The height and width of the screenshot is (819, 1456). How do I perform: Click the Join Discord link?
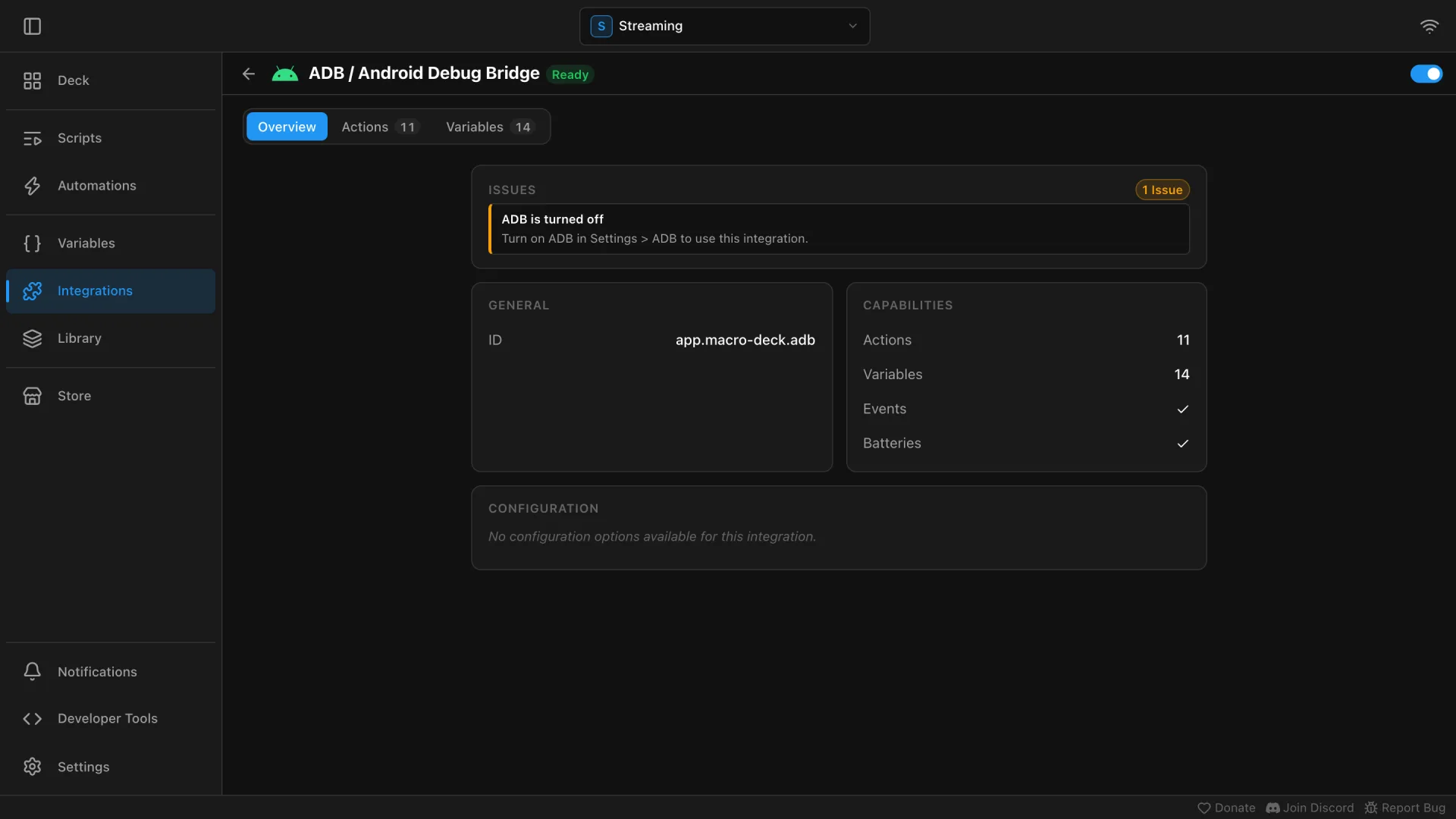pos(1310,808)
